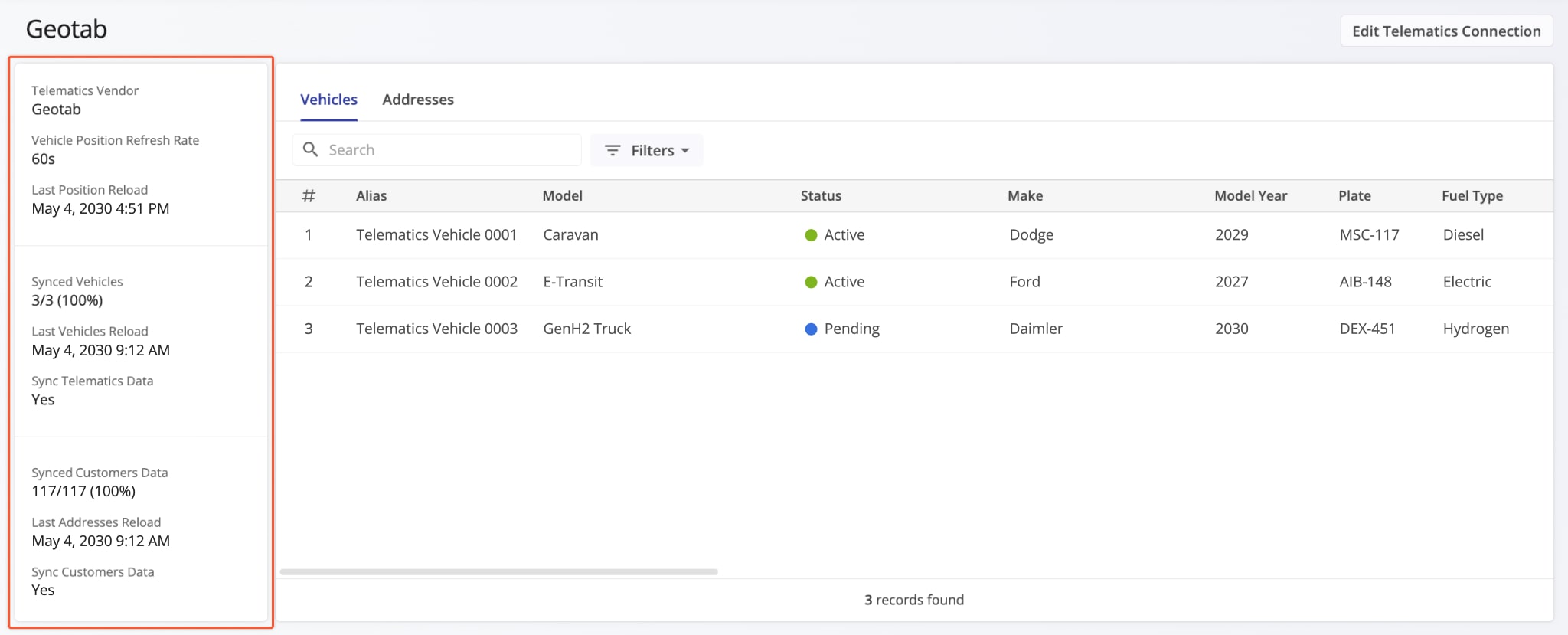Screen dimensions: 1568x635
Task: Click the search magnifier icon
Action: (310, 149)
